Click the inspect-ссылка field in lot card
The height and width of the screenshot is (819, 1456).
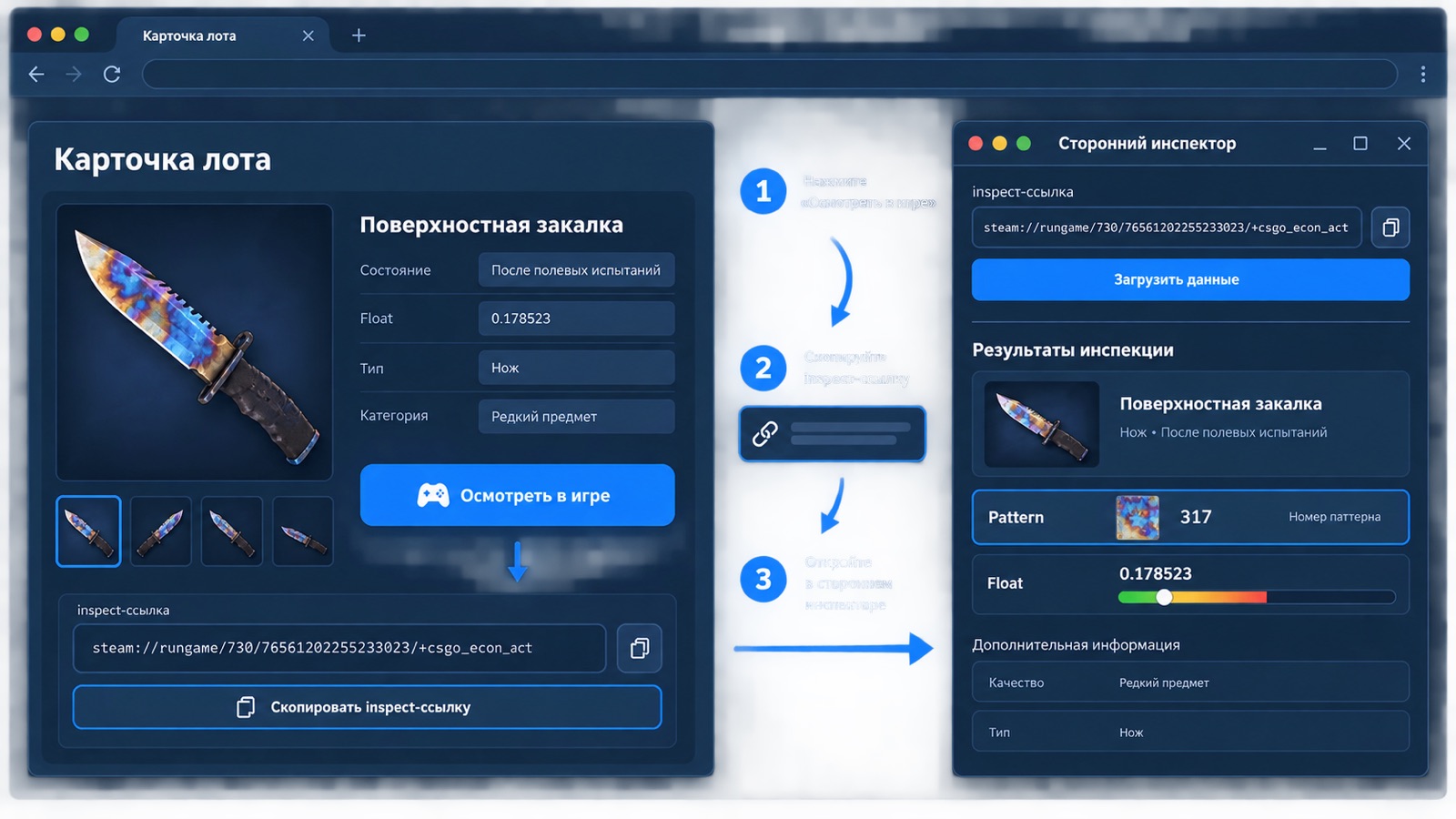pyautogui.click(x=339, y=648)
